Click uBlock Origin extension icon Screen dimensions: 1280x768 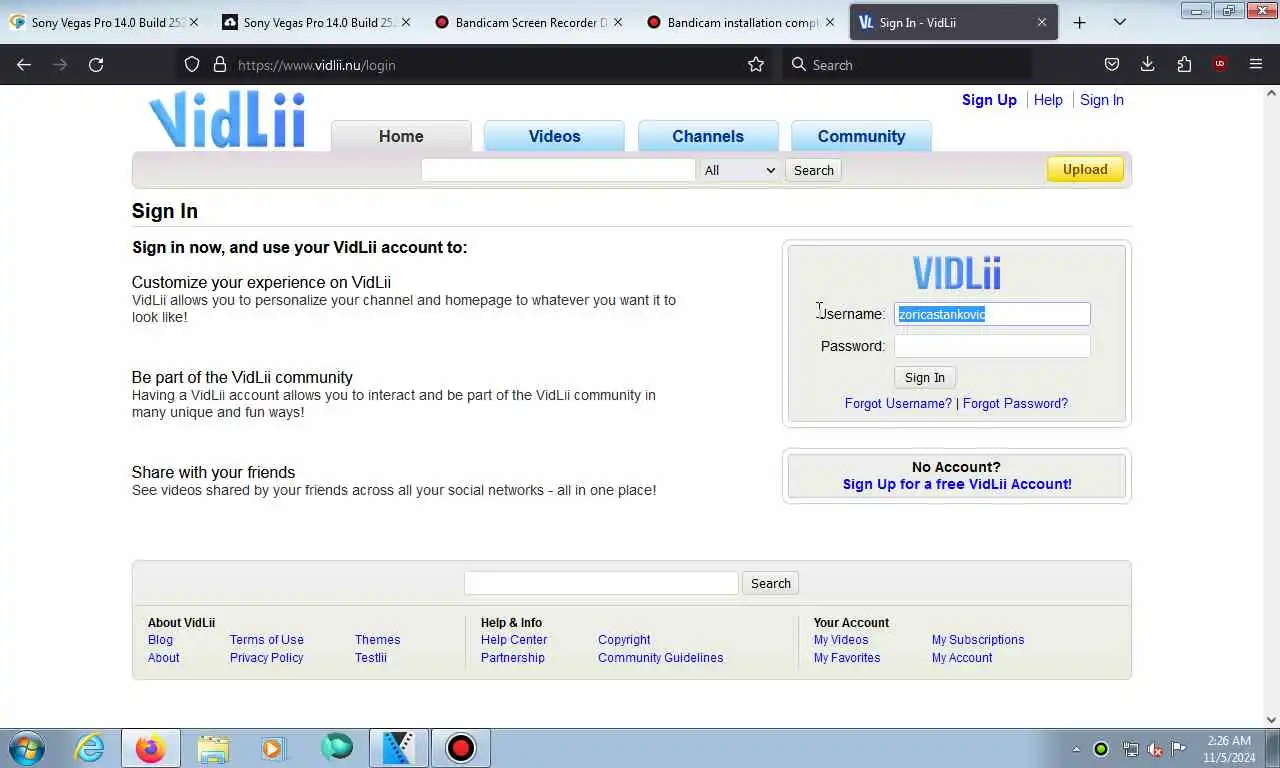1220,64
